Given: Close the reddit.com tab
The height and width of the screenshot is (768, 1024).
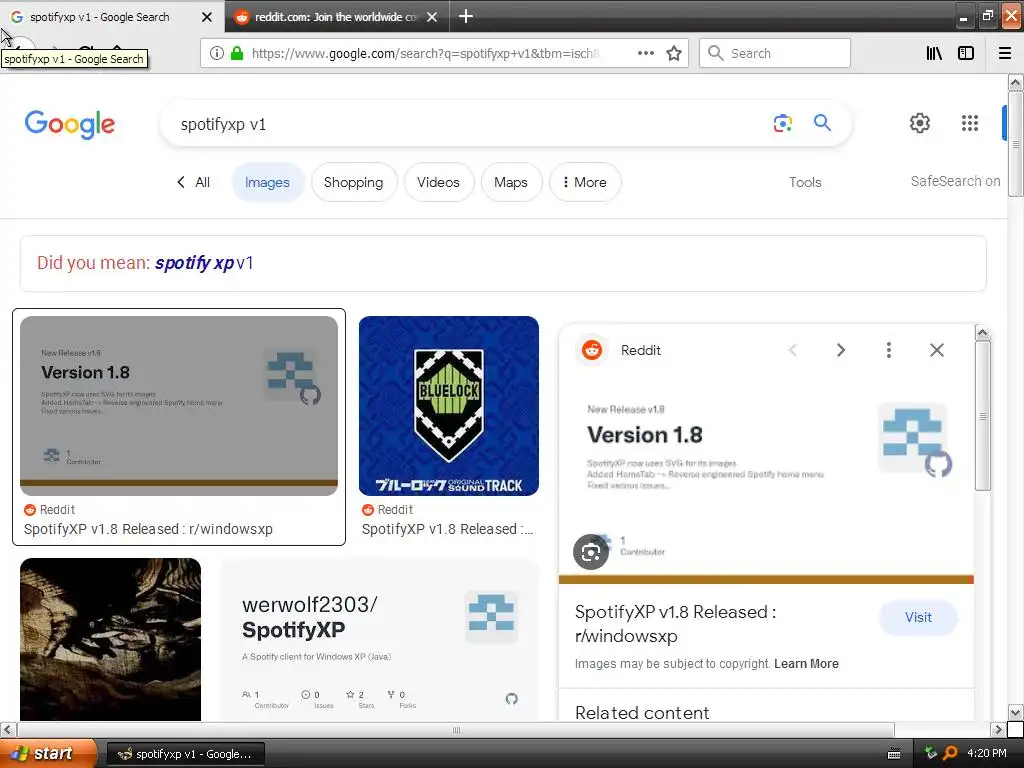Looking at the screenshot, I should click(432, 17).
